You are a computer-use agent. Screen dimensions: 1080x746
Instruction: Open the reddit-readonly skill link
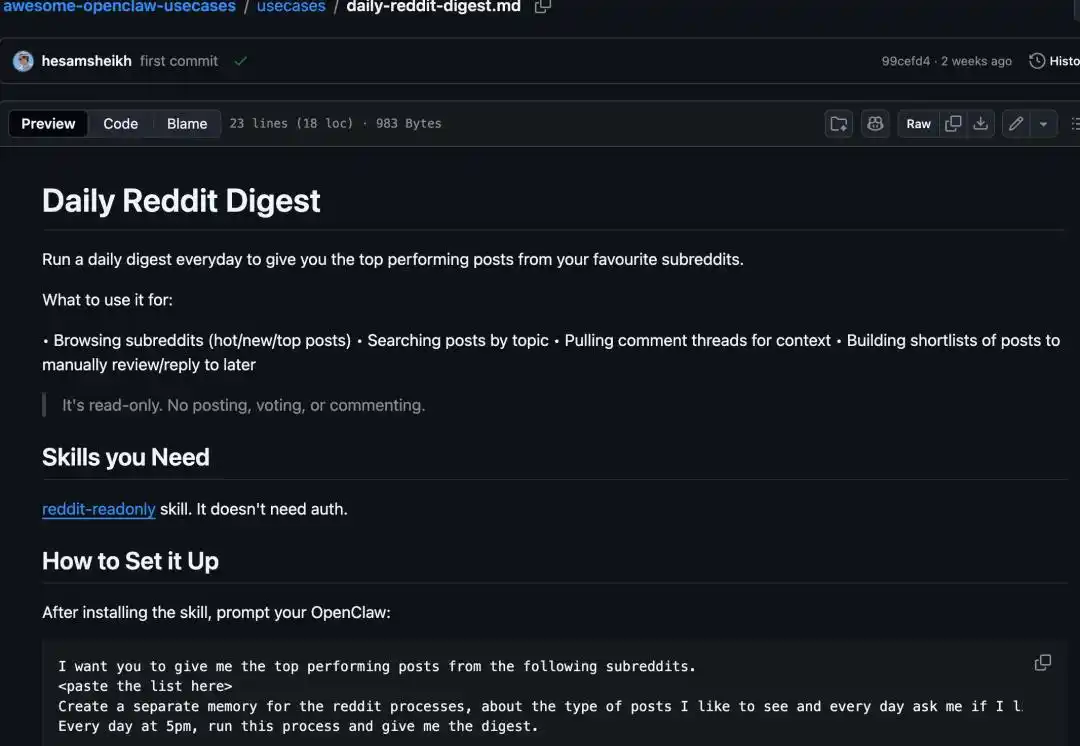(98, 509)
